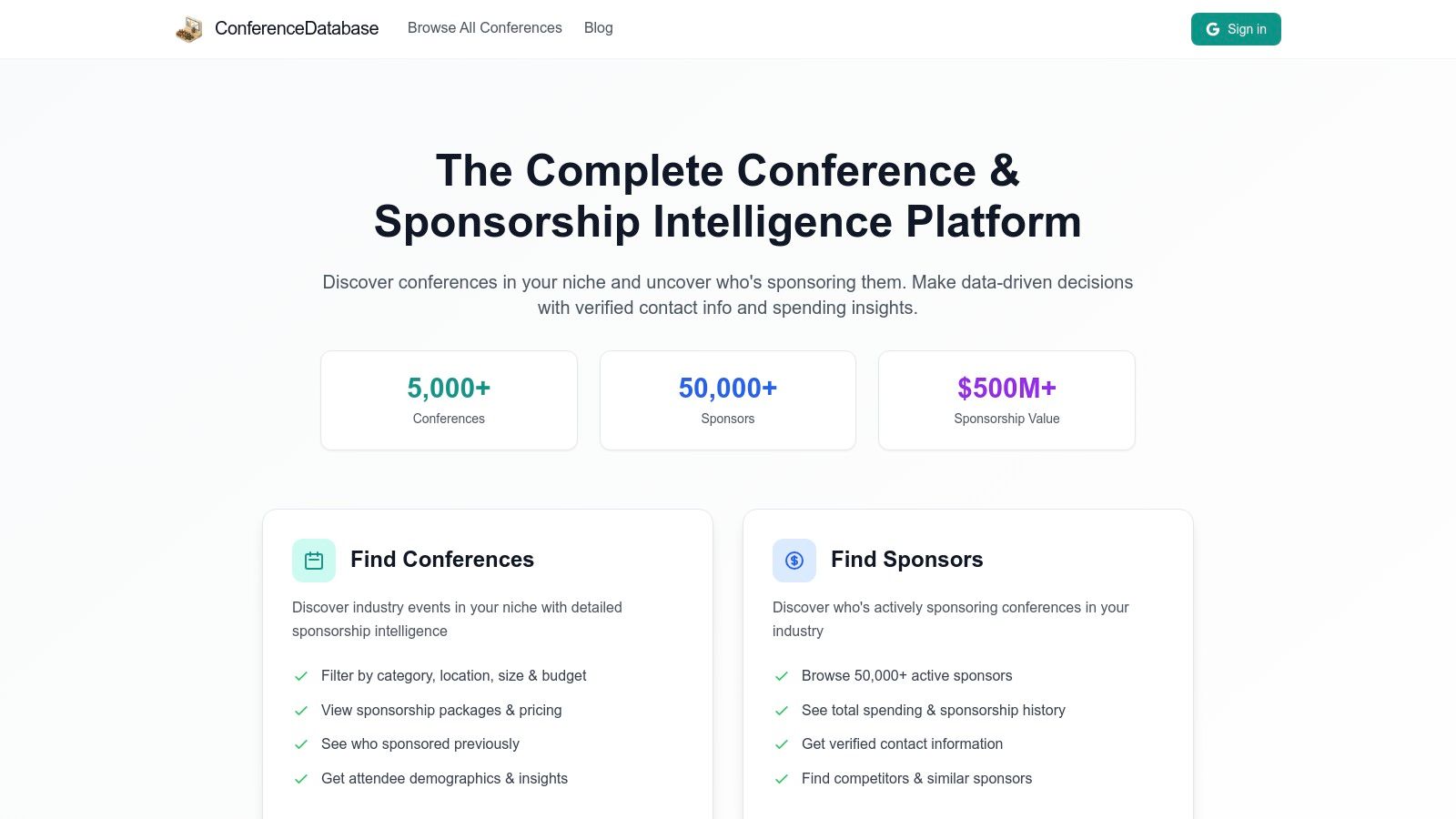This screenshot has height=819, width=1456.
Task: Click the Google G icon
Action: (x=1213, y=29)
